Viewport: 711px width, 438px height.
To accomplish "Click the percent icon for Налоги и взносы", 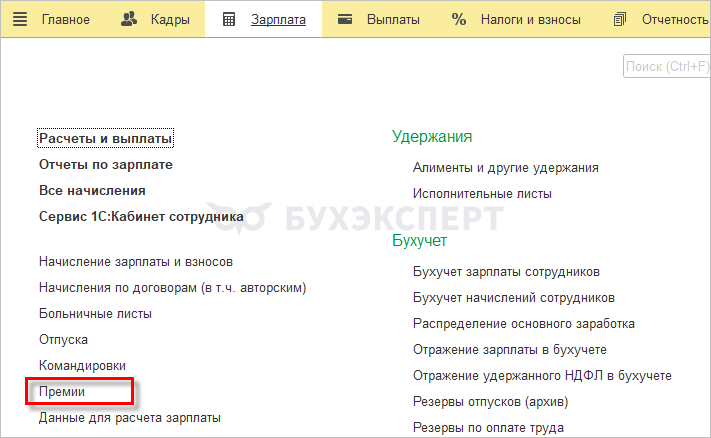I will tap(459, 19).
